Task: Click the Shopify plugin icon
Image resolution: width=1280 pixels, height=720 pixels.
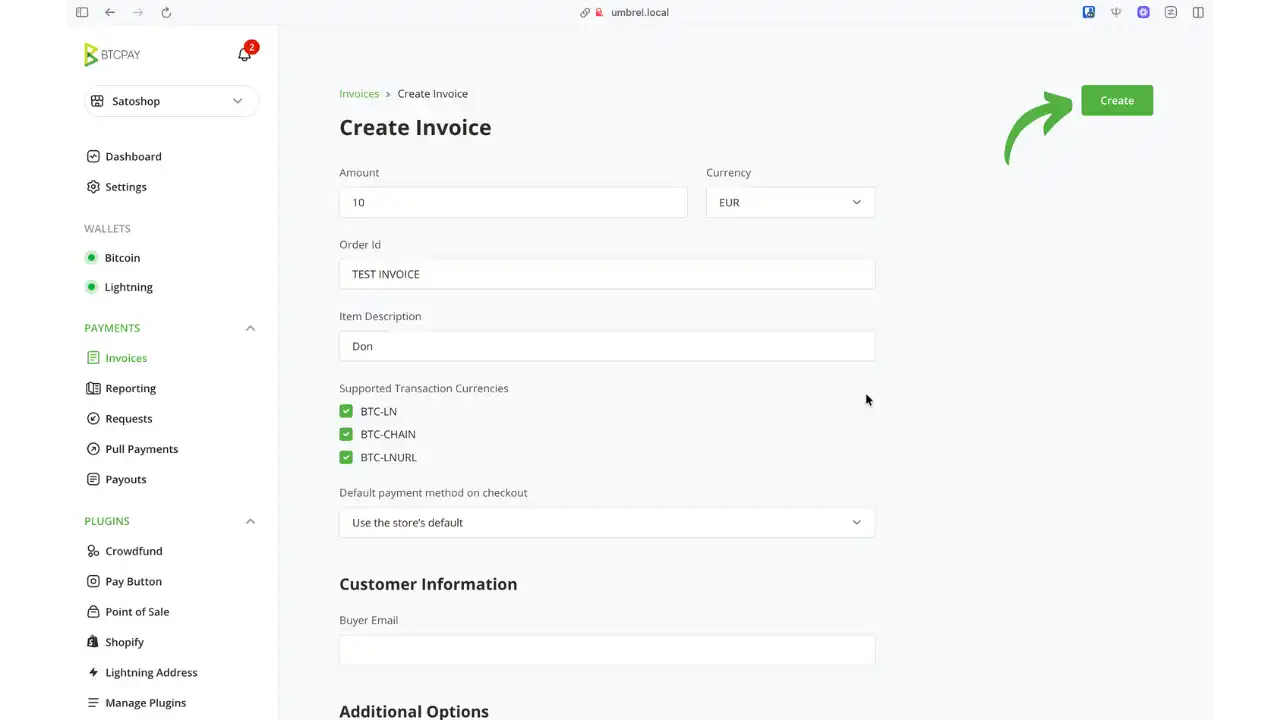Action: click(93, 642)
